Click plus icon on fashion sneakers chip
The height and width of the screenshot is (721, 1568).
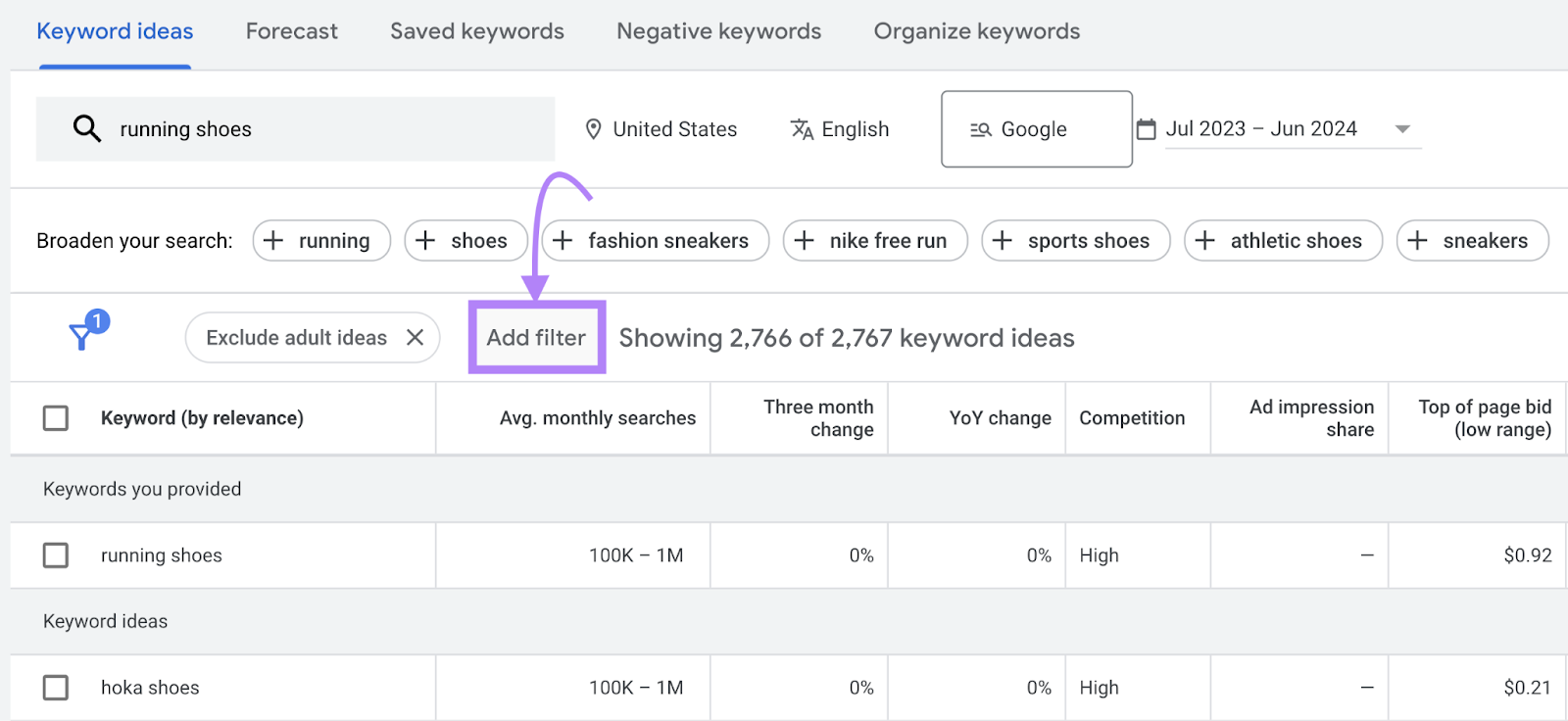coord(563,240)
